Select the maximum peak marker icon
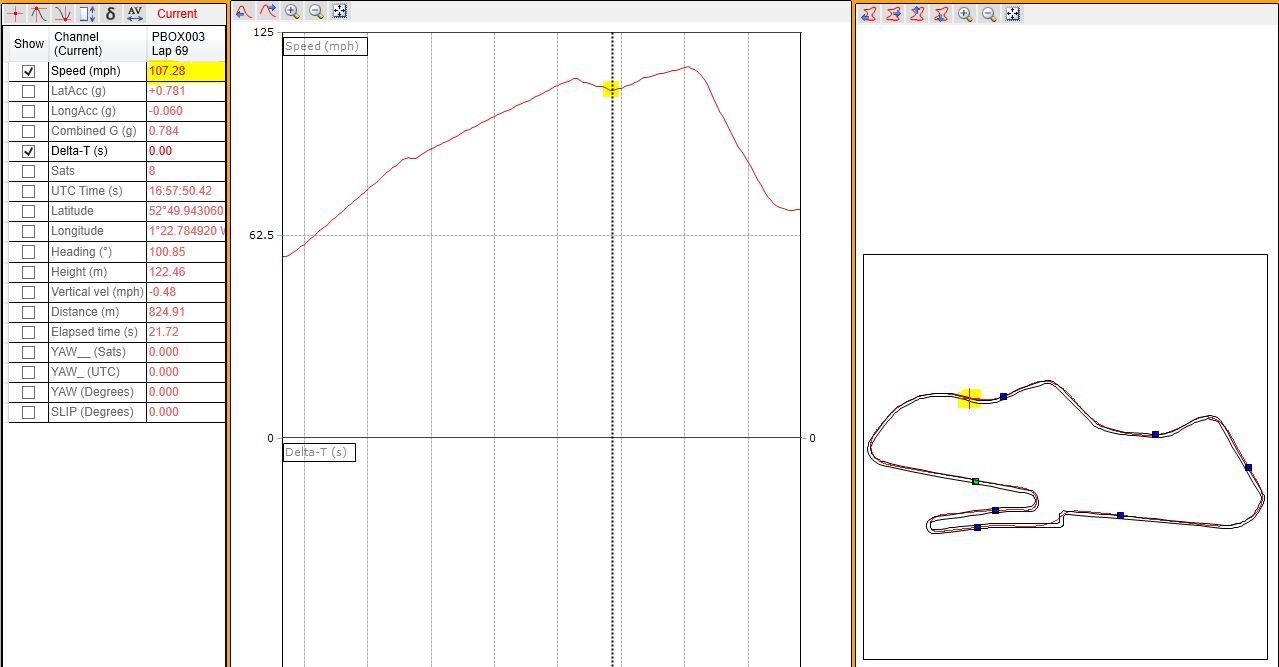The image size is (1279, 667). pyautogui.click(x=38, y=14)
